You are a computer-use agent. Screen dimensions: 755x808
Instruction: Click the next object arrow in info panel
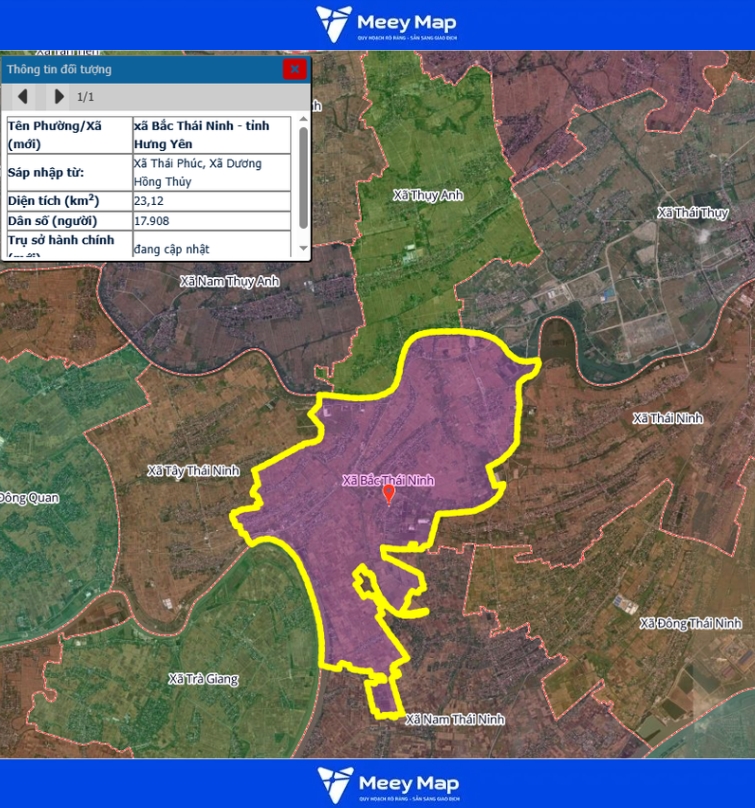click(58, 97)
